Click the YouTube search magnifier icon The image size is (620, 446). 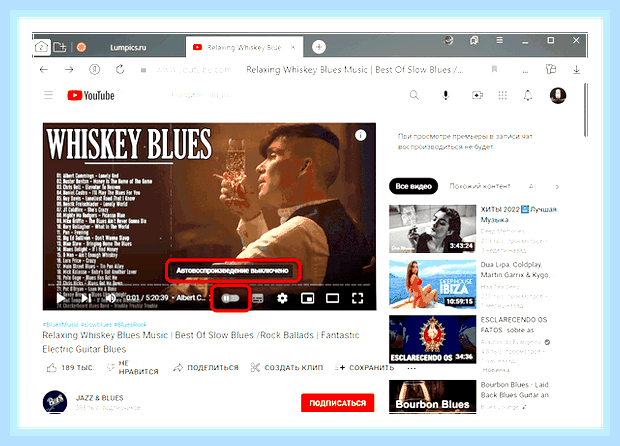pyautogui.click(x=414, y=95)
